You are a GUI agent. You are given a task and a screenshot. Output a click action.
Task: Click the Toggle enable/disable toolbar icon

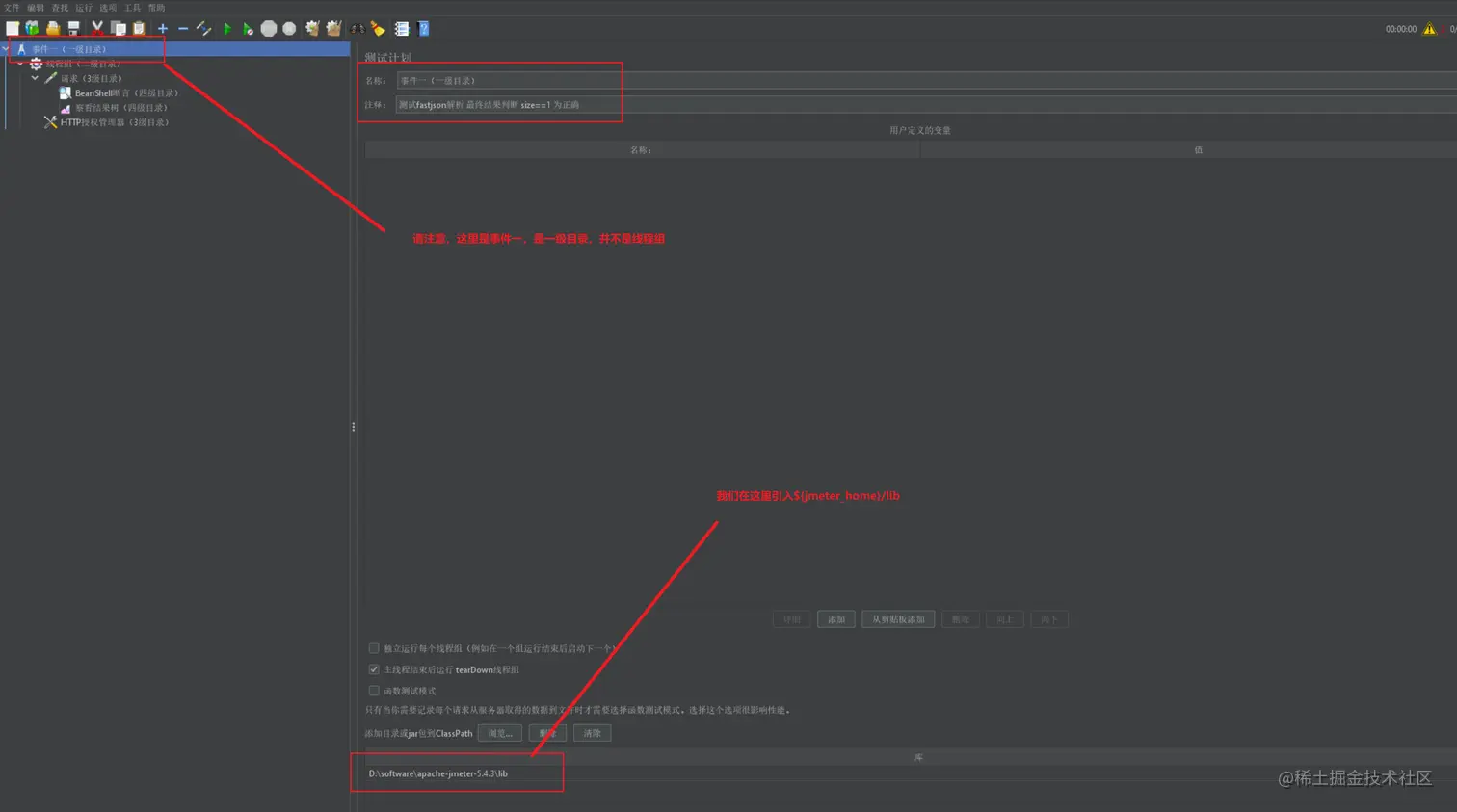(203, 29)
